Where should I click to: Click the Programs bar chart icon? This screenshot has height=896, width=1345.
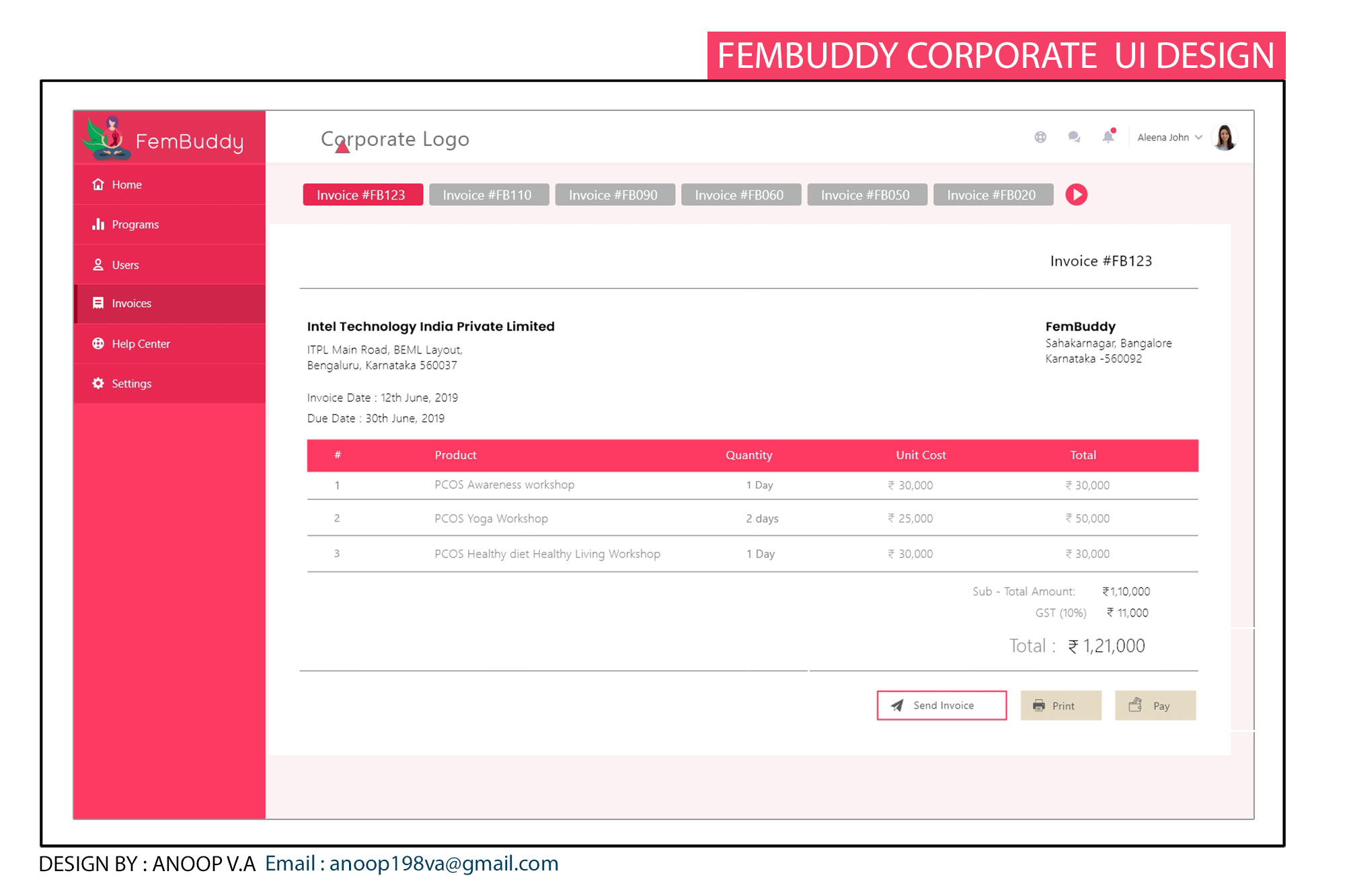pos(98,224)
